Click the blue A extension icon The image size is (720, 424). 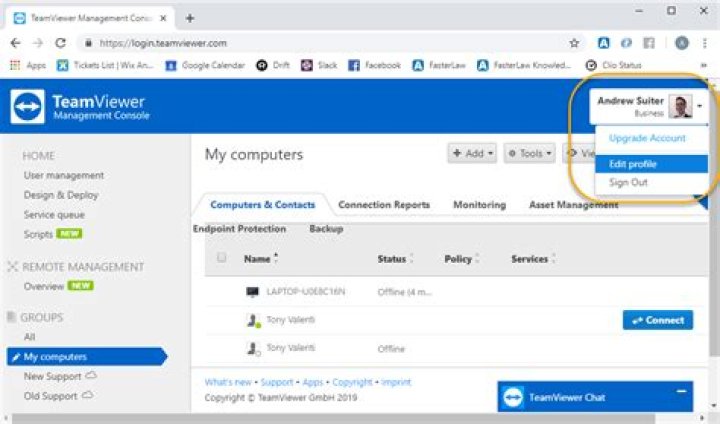603,43
